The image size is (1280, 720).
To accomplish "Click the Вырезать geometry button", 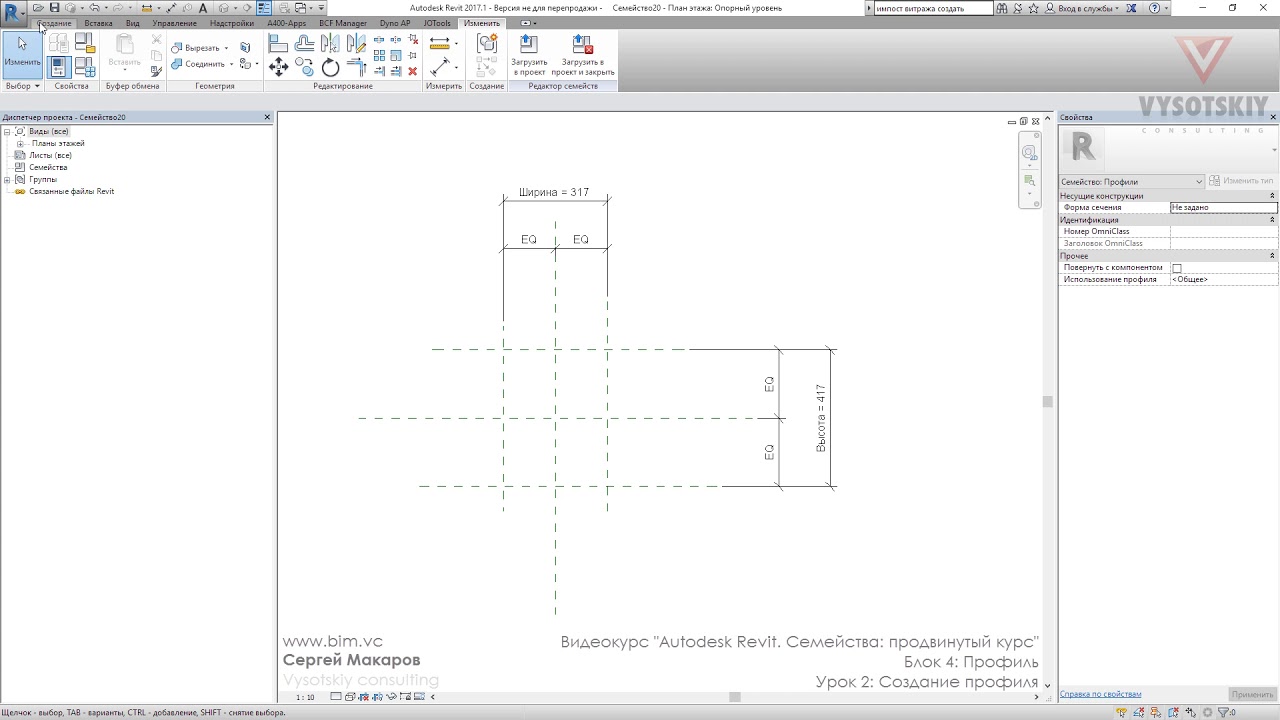I will point(200,48).
